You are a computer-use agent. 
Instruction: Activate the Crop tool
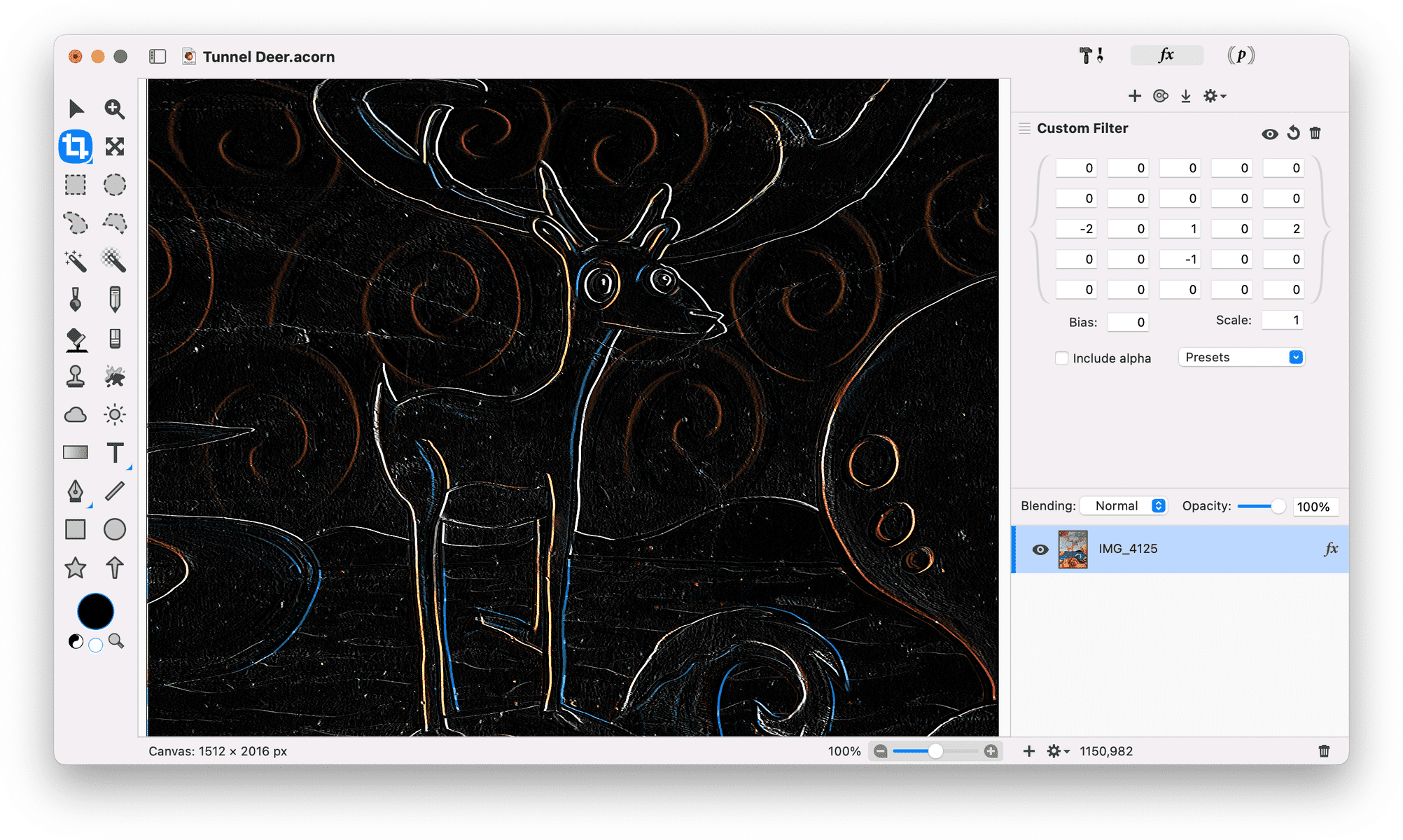click(x=76, y=146)
